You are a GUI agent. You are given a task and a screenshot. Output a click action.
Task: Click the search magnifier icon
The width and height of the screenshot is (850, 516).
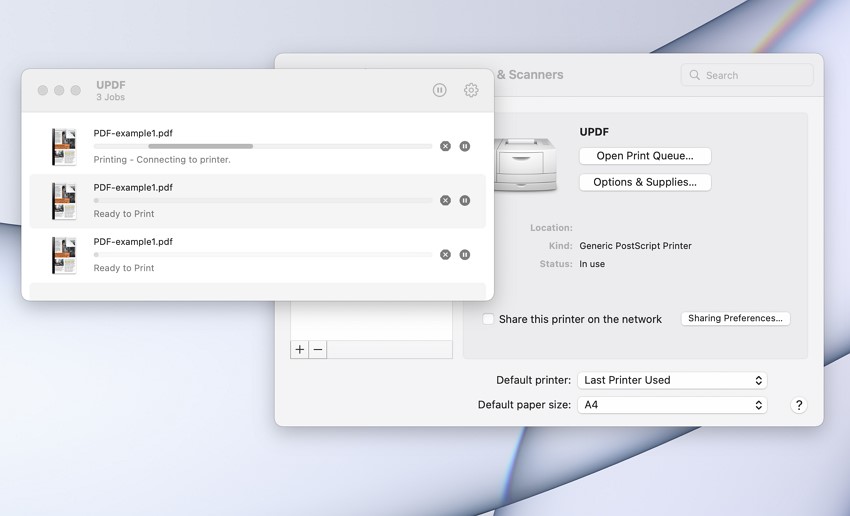pyautogui.click(x=694, y=75)
